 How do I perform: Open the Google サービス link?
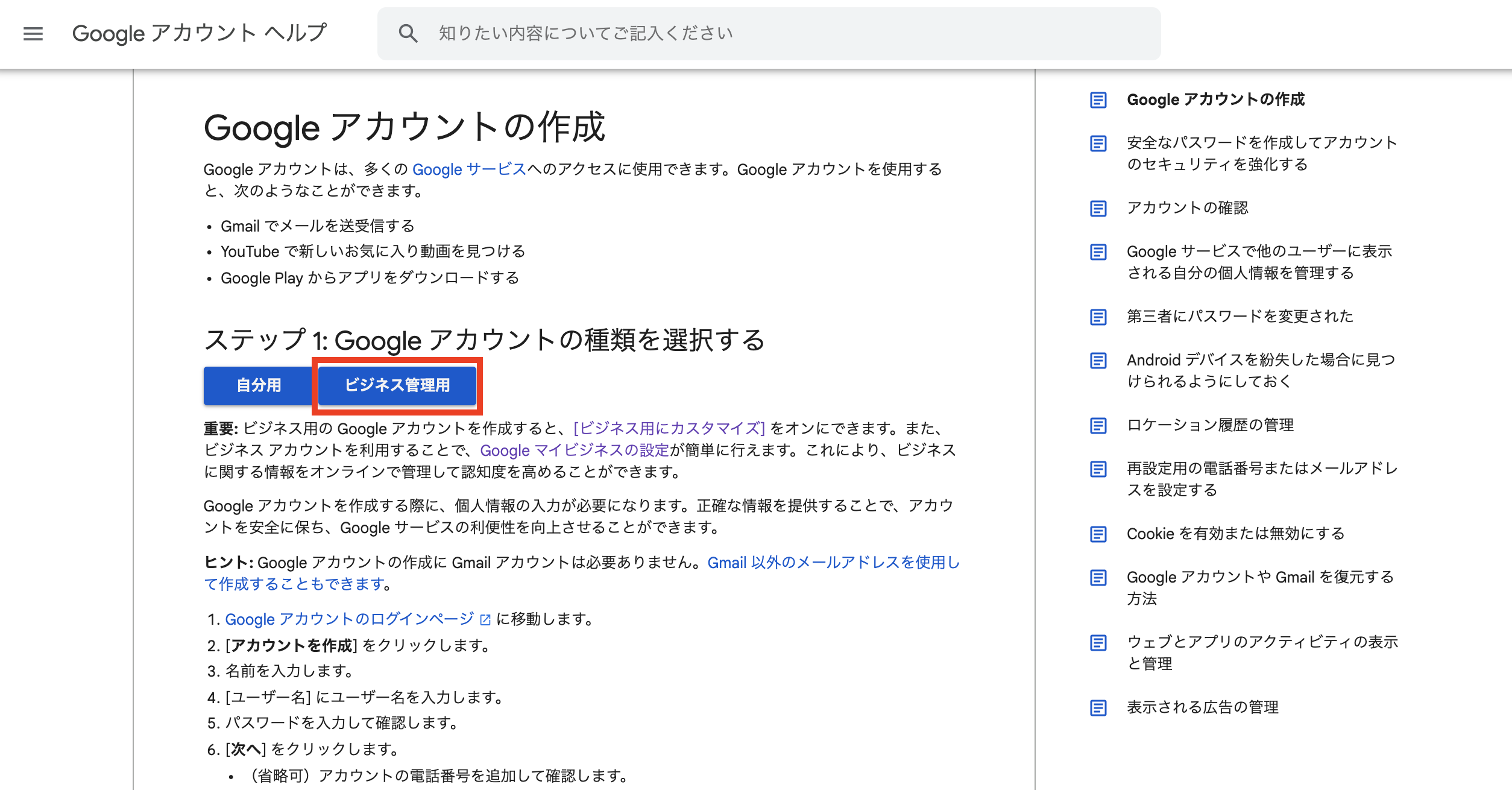[x=467, y=169]
